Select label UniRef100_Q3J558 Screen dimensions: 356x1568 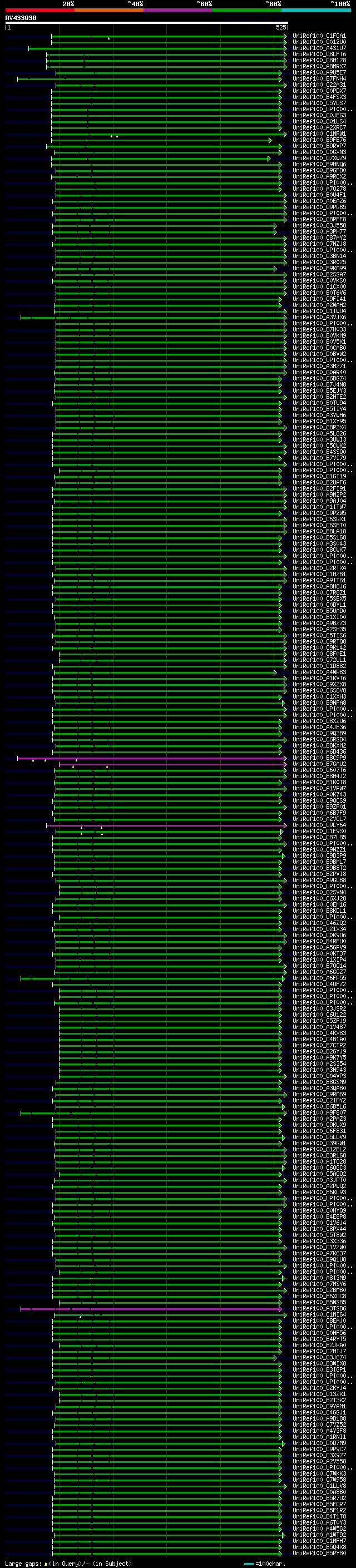click(x=319, y=225)
